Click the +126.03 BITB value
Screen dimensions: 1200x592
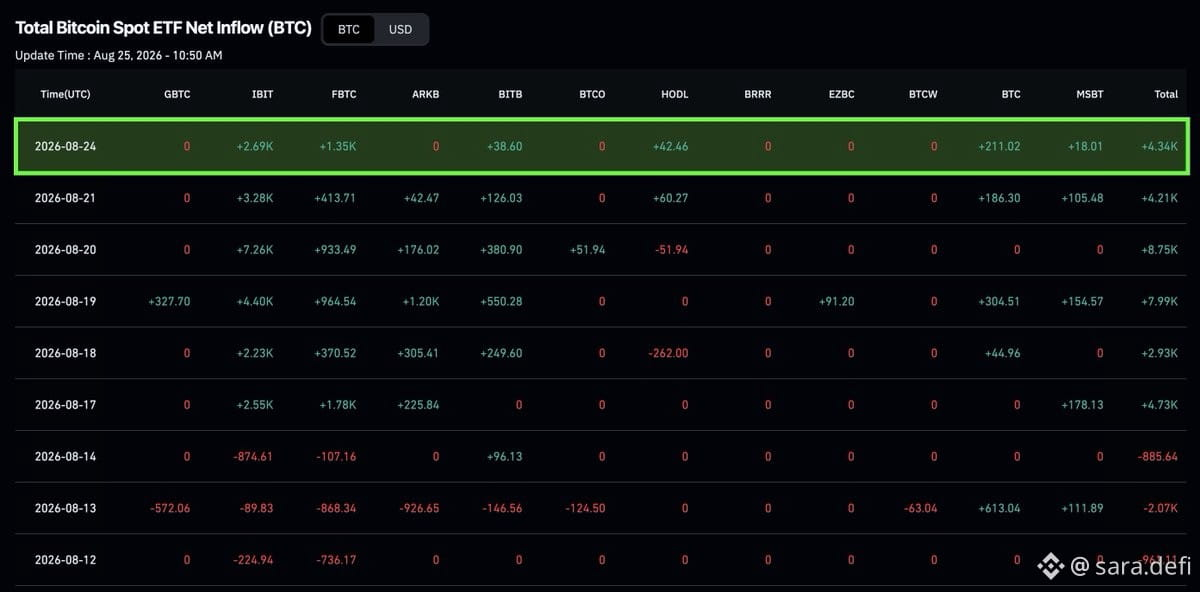click(x=500, y=198)
